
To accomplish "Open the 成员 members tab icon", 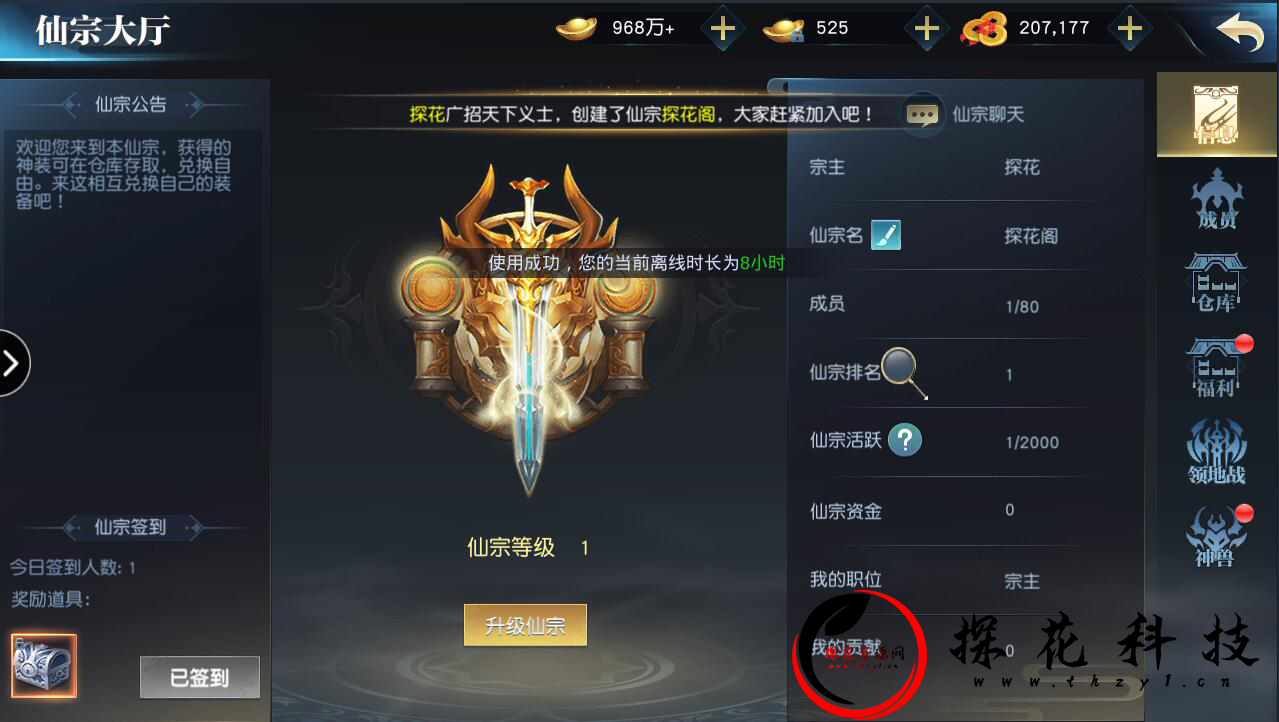I will [x=1216, y=198].
